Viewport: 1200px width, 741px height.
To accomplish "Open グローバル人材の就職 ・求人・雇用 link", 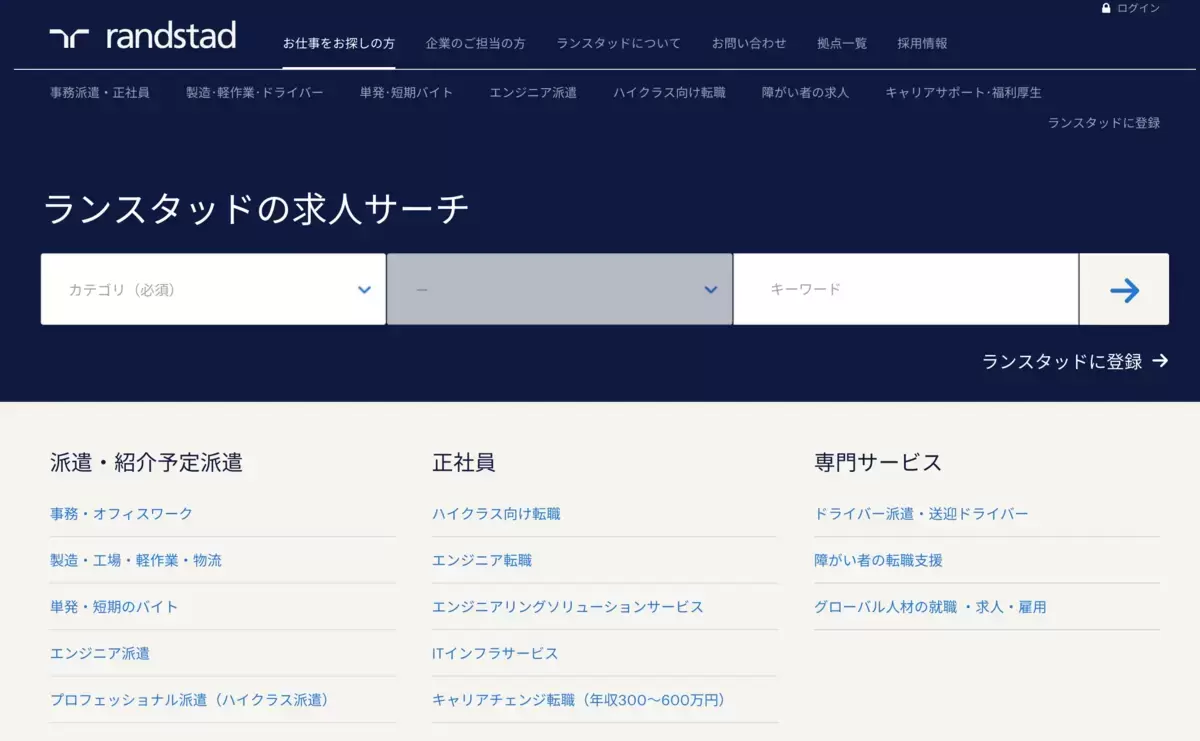I will pyautogui.click(x=930, y=607).
